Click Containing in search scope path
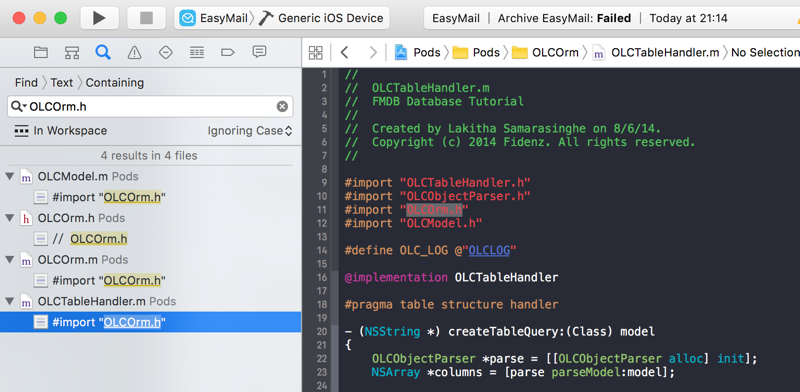This screenshot has height=392, width=800. tap(115, 83)
